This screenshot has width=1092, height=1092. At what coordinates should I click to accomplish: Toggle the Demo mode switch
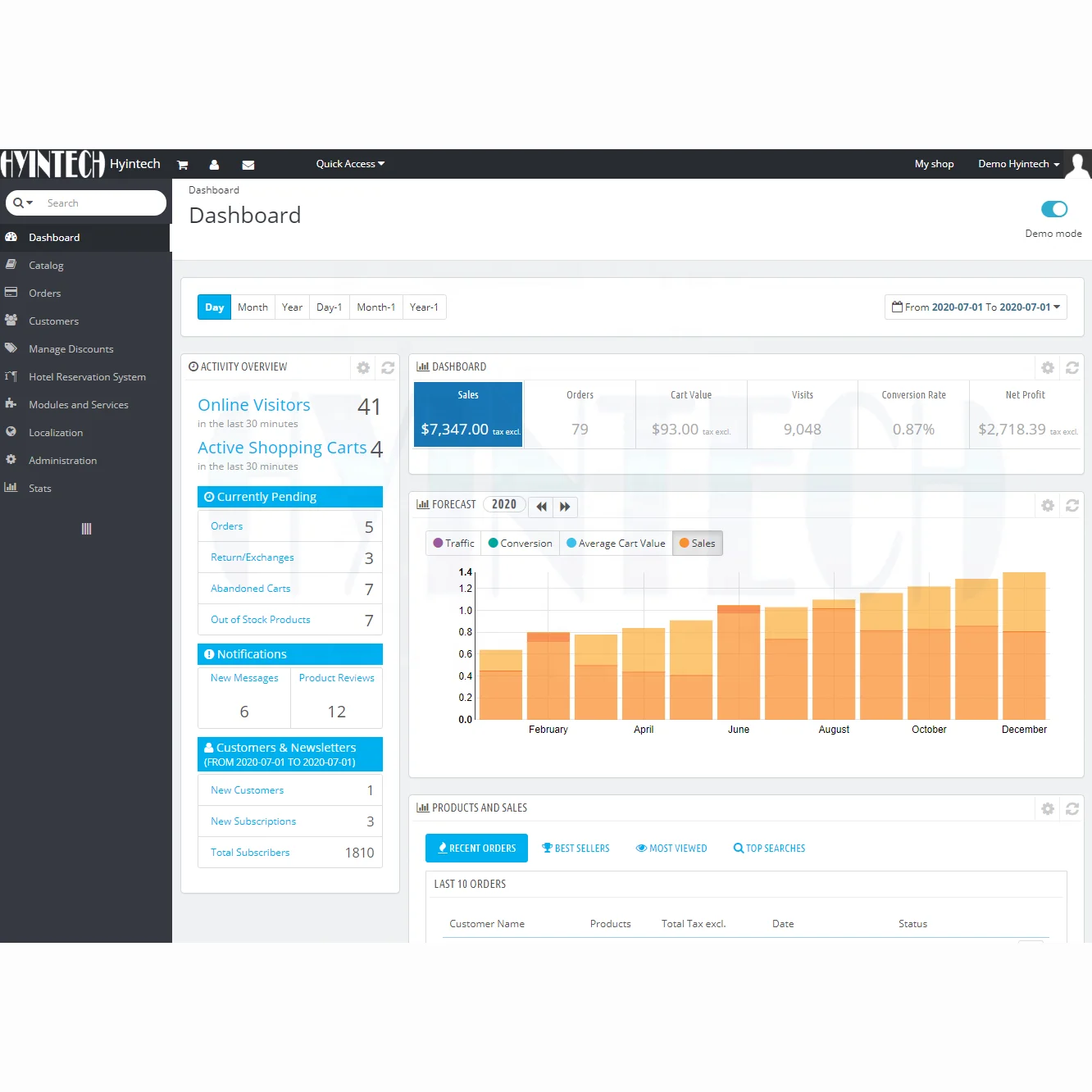click(x=1054, y=209)
